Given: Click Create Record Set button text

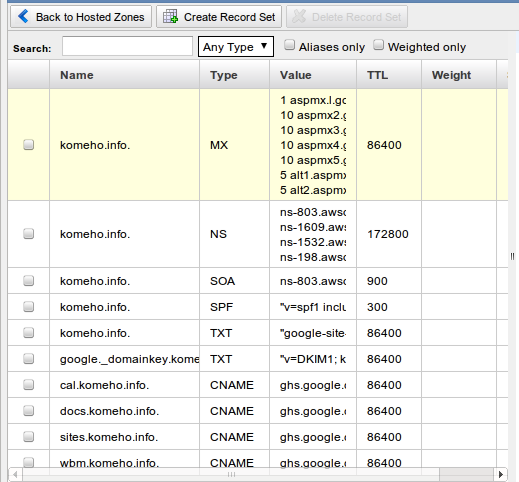Looking at the screenshot, I should [x=229, y=17].
